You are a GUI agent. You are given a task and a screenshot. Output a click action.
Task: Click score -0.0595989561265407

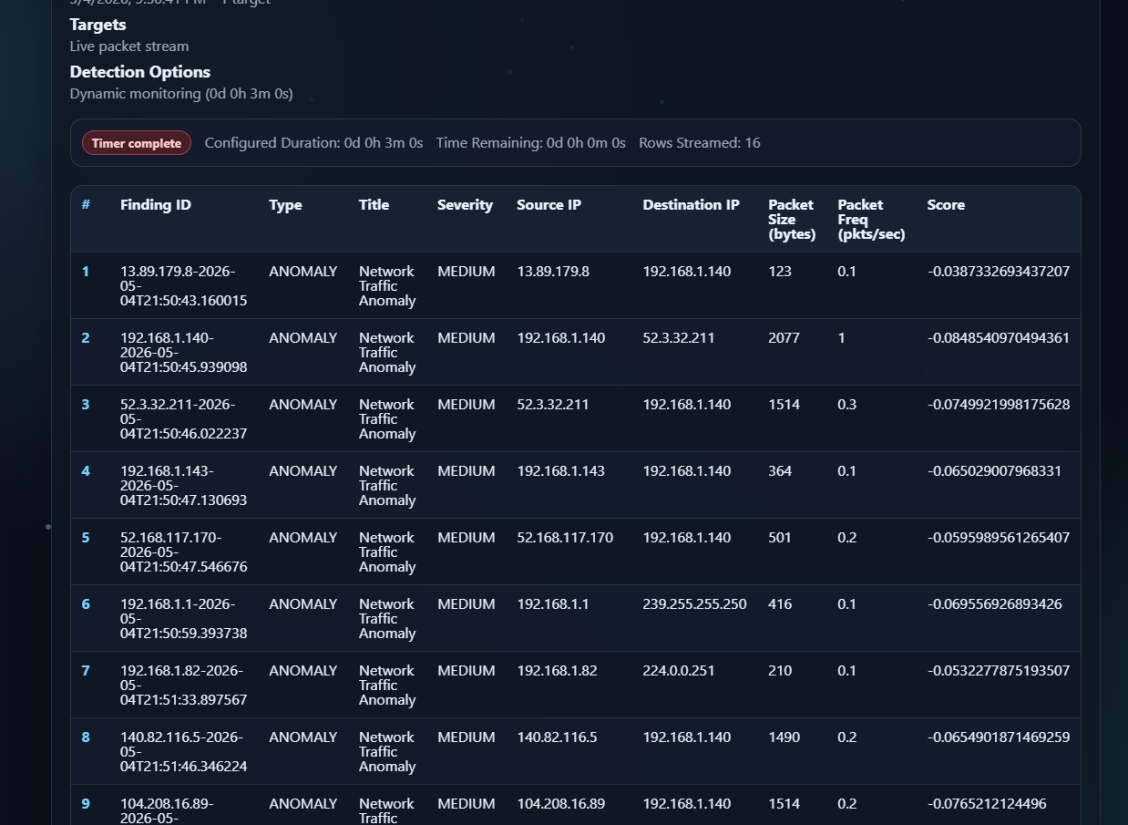pyautogui.click(x=999, y=538)
